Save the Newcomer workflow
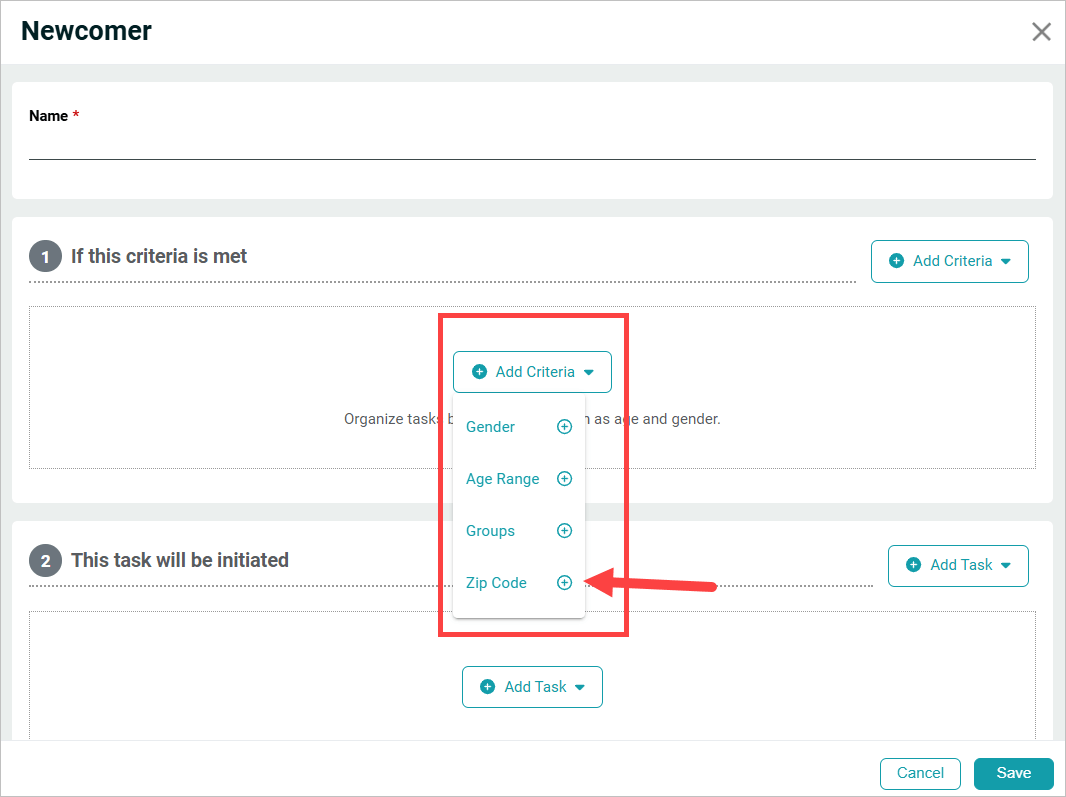The height and width of the screenshot is (797, 1066). pyautogui.click(x=1013, y=773)
